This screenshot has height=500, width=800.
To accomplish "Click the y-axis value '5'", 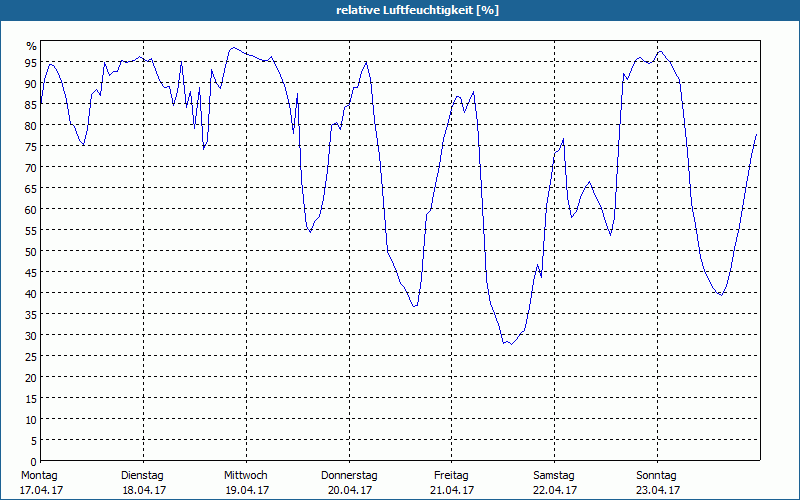I will 34,441.
